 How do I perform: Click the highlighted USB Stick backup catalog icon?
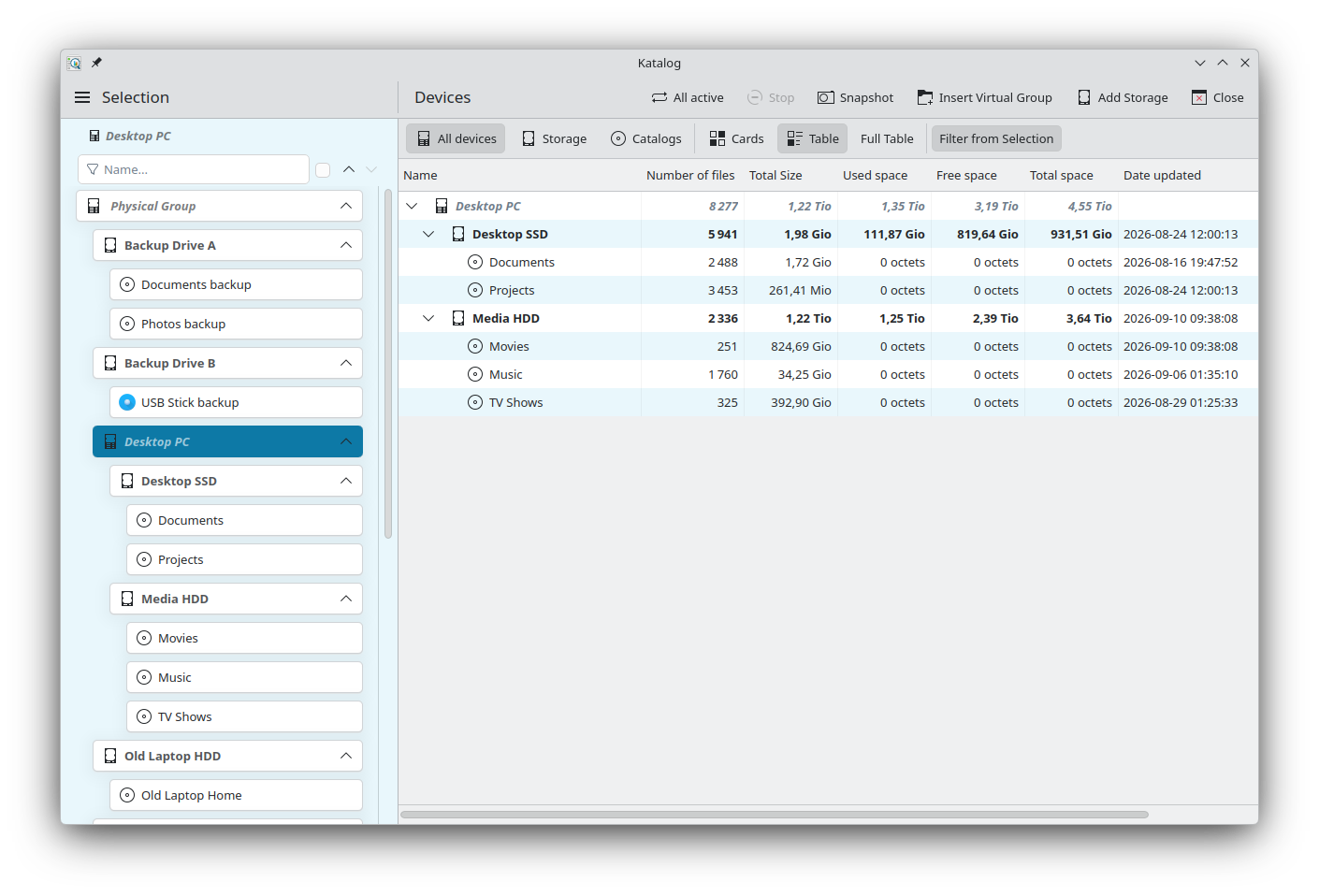(x=127, y=402)
